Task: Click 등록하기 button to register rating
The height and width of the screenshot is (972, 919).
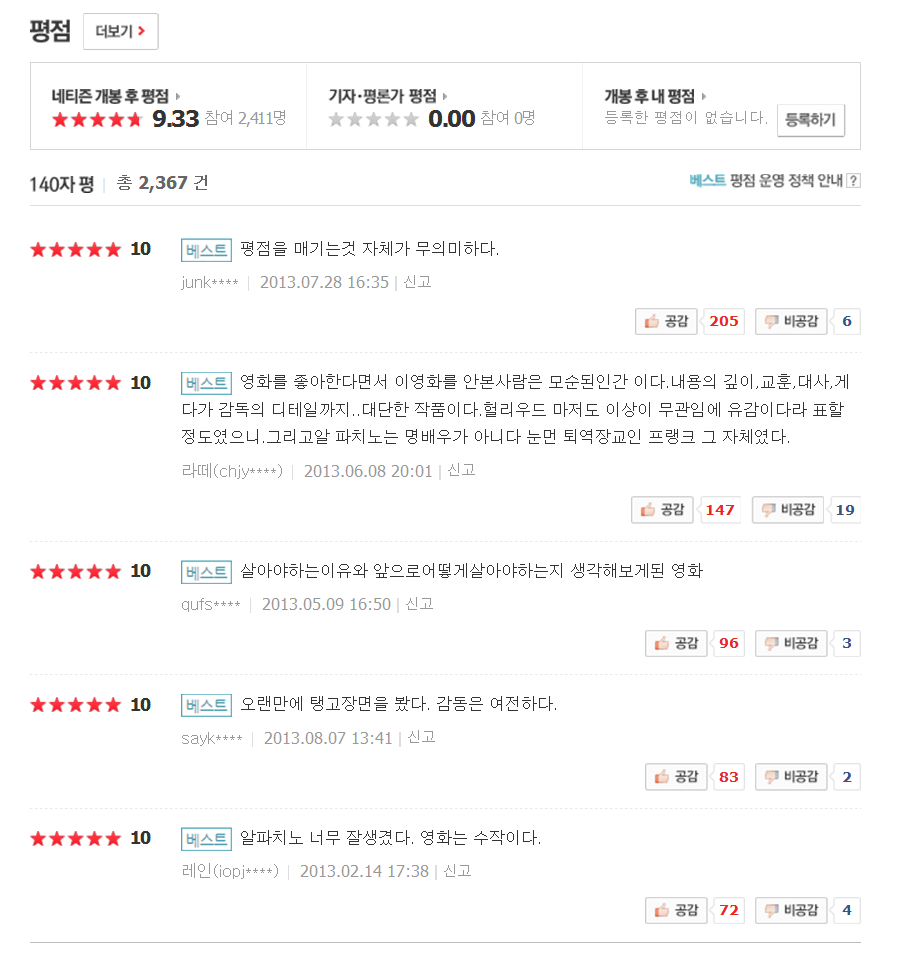Action: tap(811, 120)
